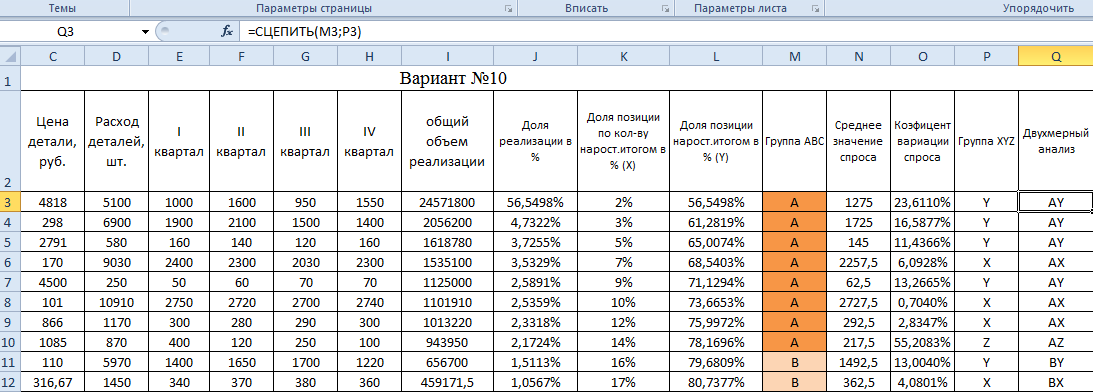This screenshot has height=392, width=1093.
Task: Open Параметры страницы dialog launcher
Action: coord(508,9)
